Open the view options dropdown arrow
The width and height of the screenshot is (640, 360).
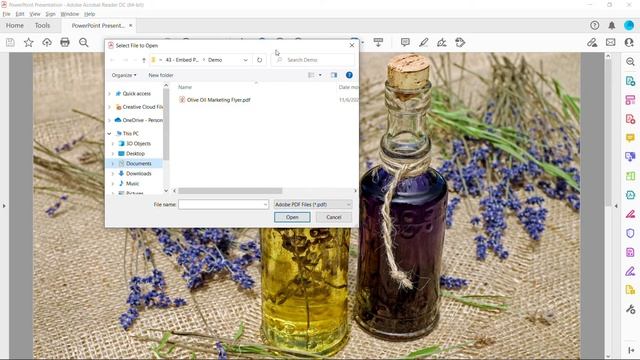click(320, 75)
